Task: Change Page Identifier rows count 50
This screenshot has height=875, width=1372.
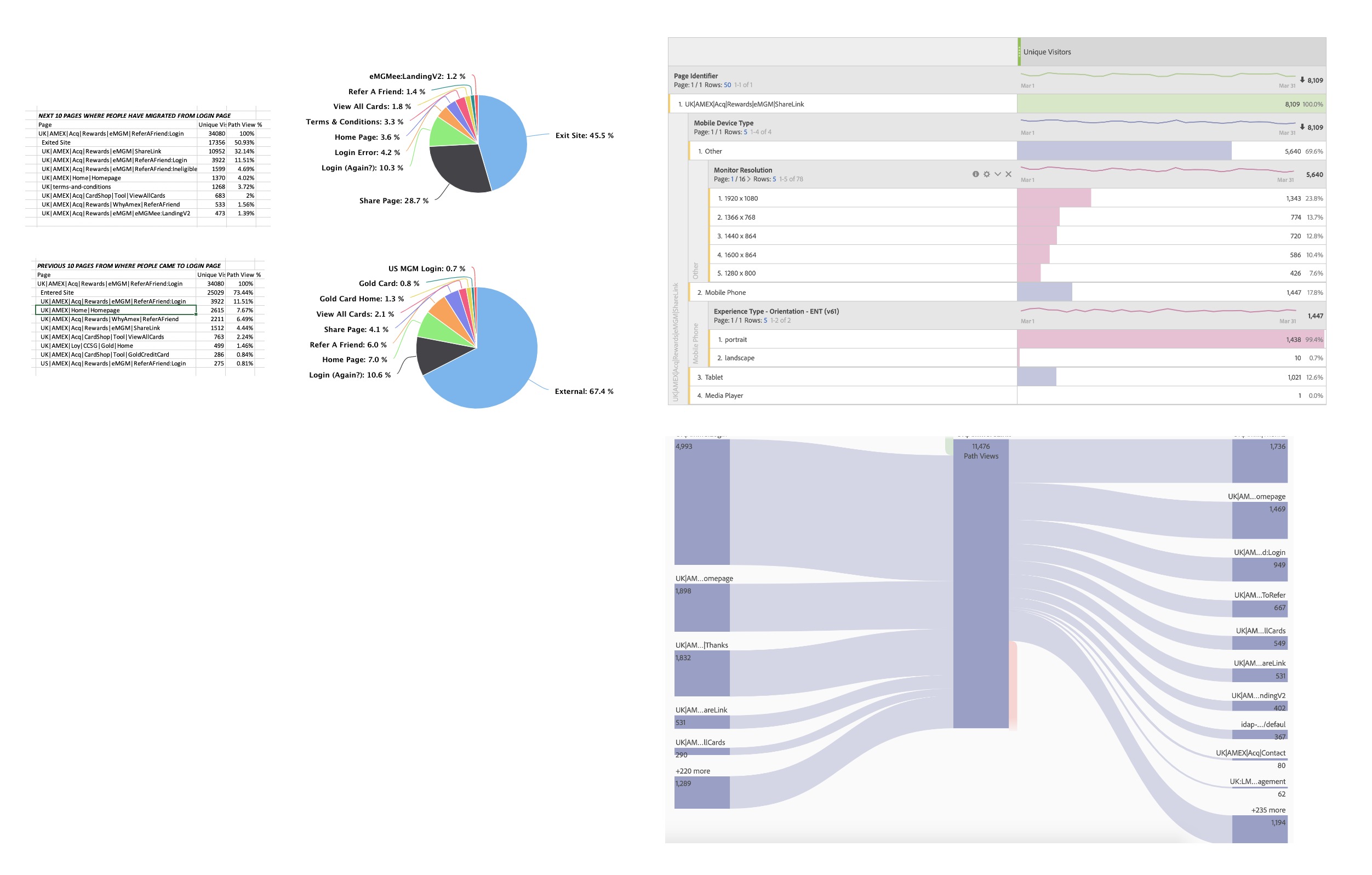Action: pos(727,85)
